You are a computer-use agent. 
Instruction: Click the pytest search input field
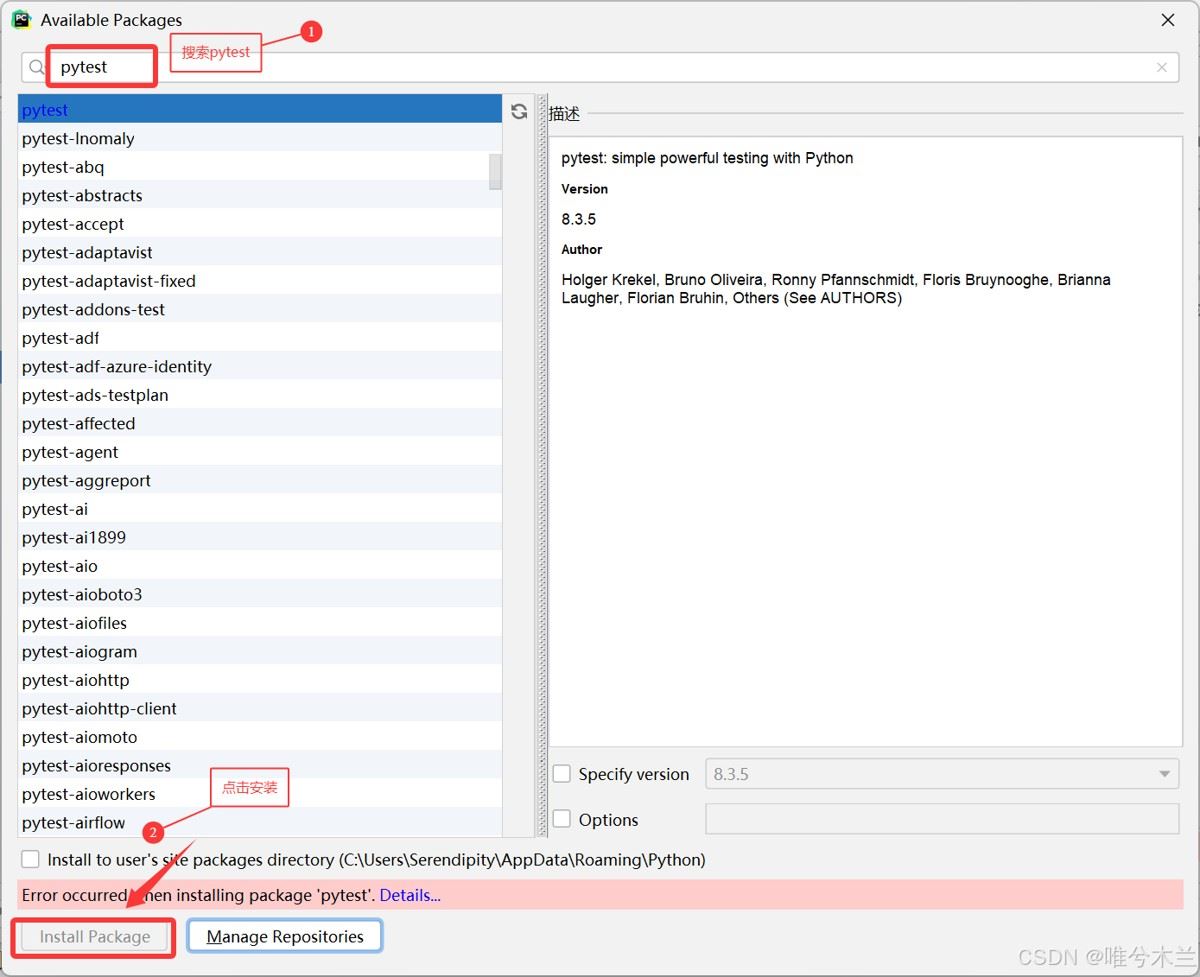coord(600,68)
